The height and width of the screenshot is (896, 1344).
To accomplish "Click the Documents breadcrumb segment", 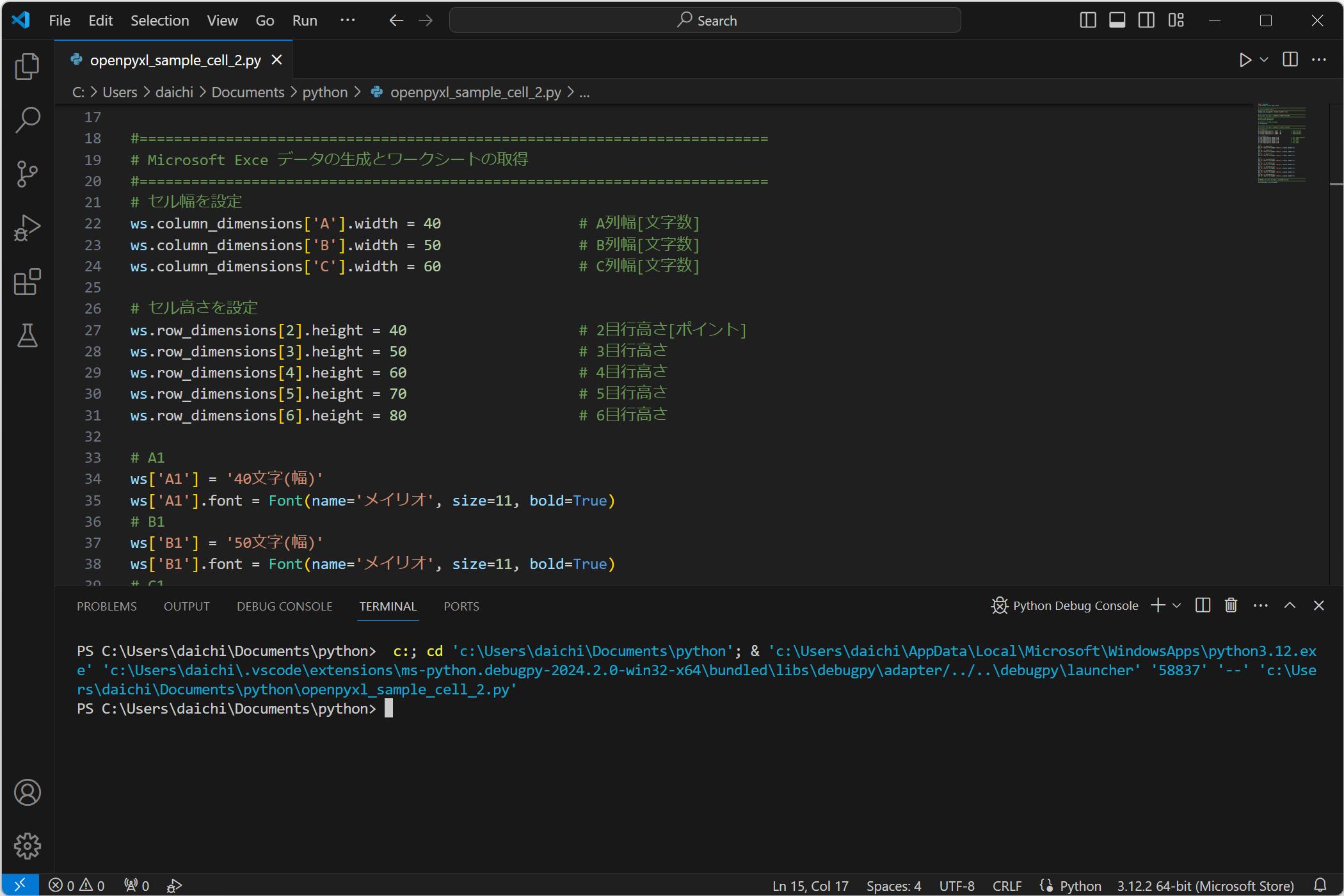I will pos(248,92).
